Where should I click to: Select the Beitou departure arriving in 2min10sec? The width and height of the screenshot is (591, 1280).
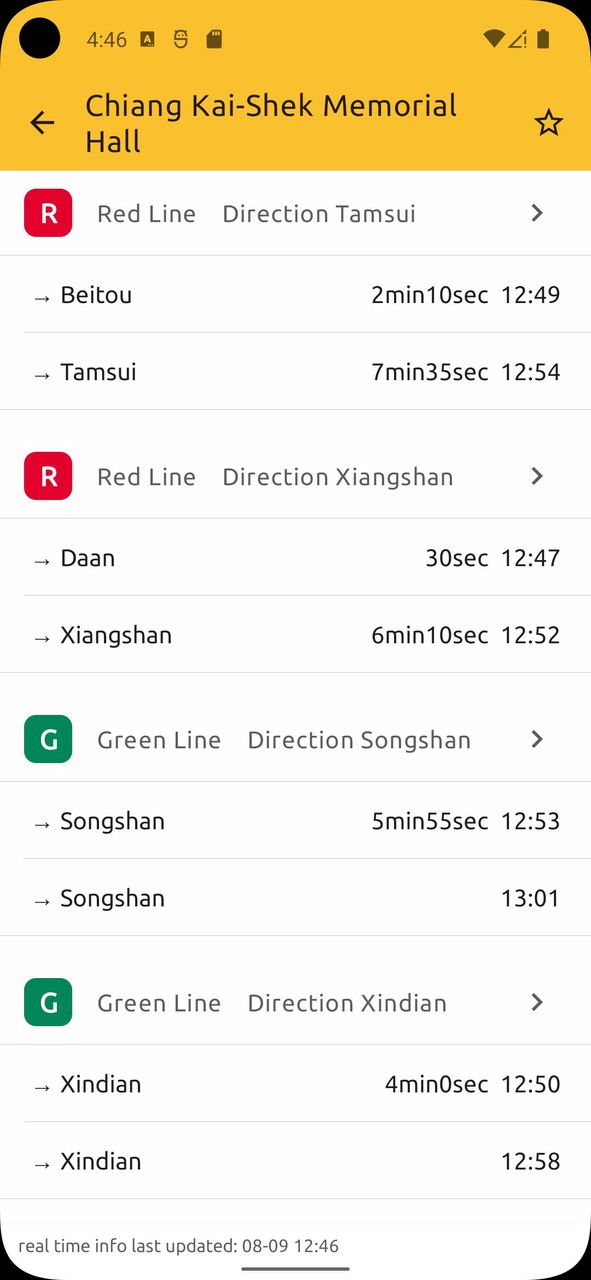pyautogui.click(x=295, y=295)
